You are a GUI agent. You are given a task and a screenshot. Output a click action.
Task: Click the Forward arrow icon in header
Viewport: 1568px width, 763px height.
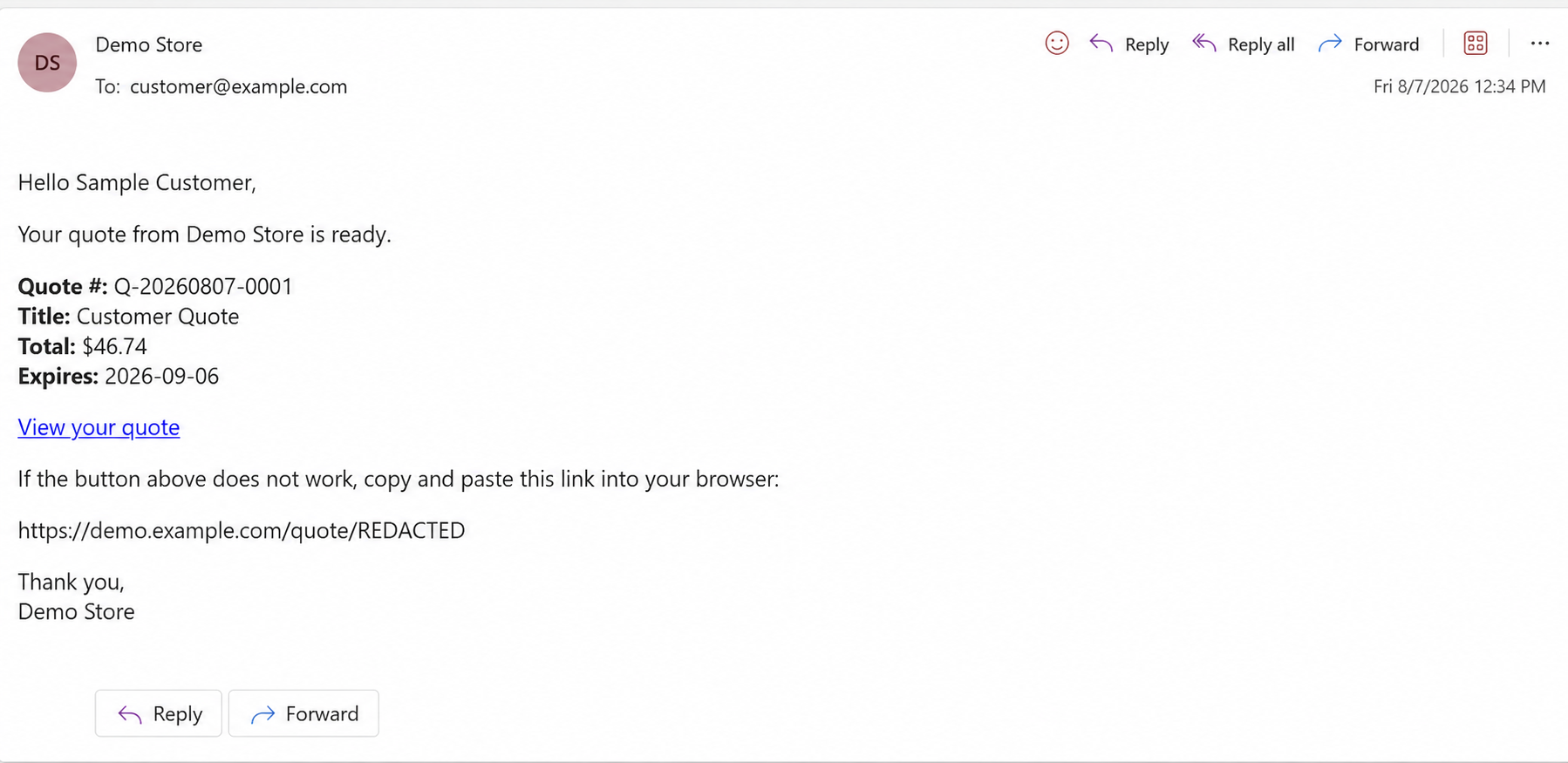pos(1330,44)
